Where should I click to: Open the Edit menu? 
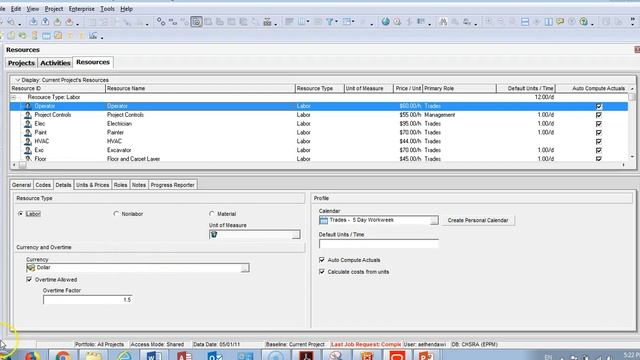[16, 9]
